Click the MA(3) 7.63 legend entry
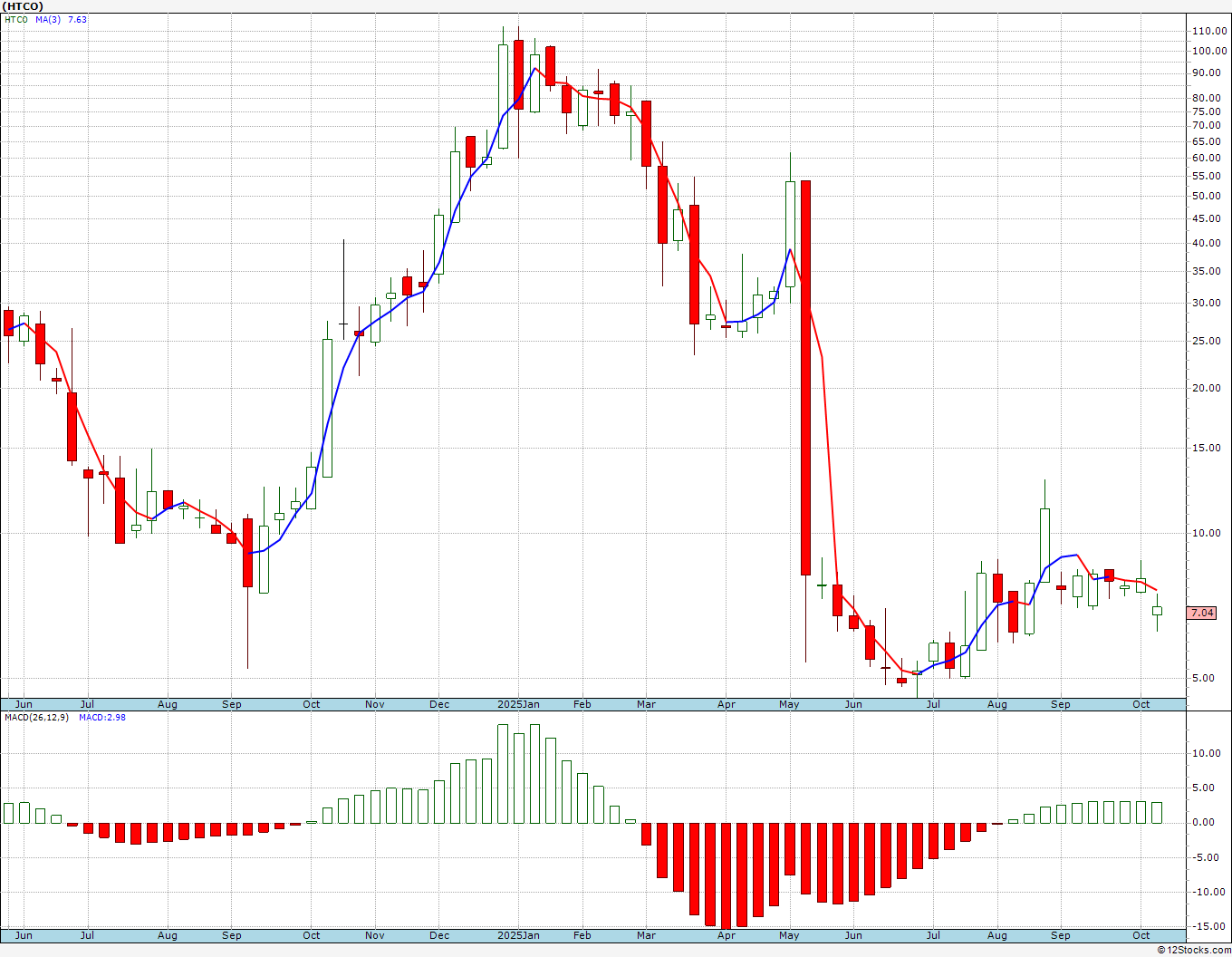Screen dimensions: 1232x957 (62, 19)
